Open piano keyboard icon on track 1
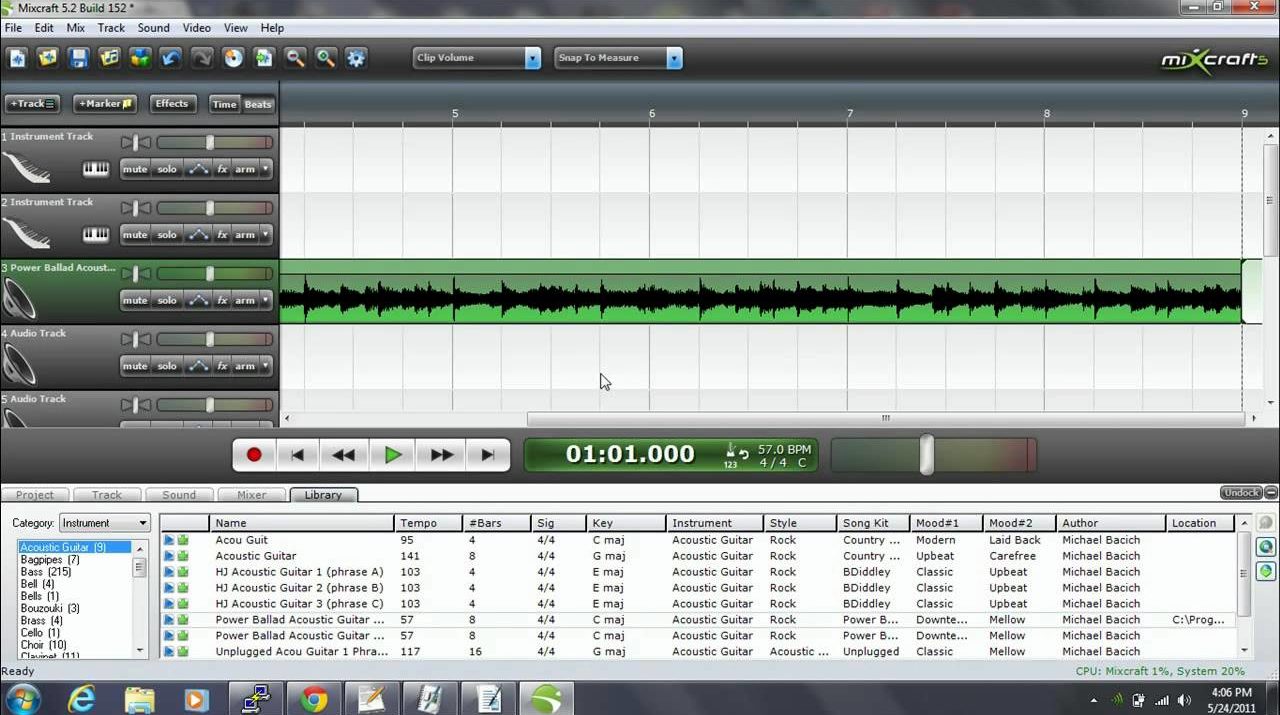Image resolution: width=1280 pixels, height=715 pixels. pos(96,169)
